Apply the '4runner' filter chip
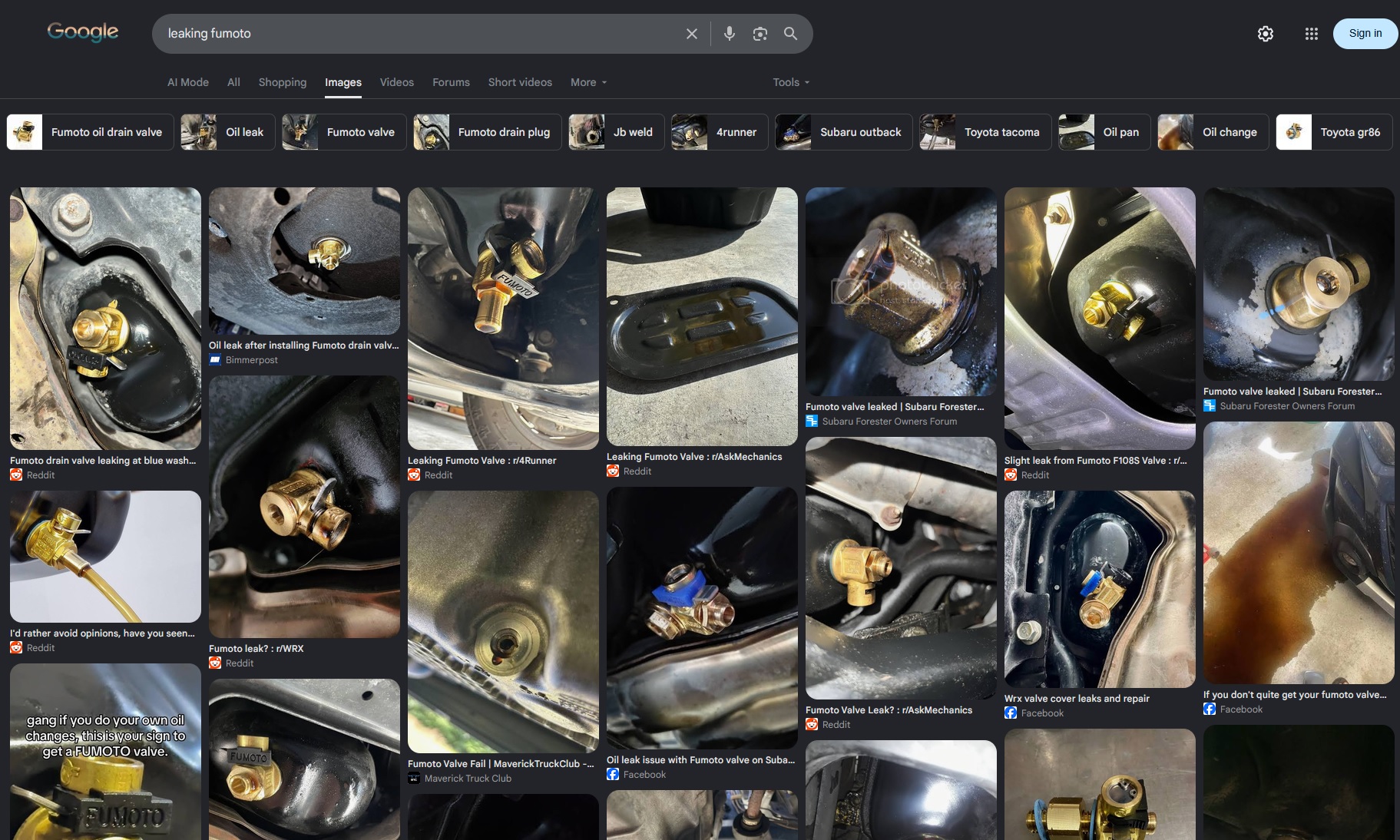Screen dimensions: 1400x840 coord(720,132)
